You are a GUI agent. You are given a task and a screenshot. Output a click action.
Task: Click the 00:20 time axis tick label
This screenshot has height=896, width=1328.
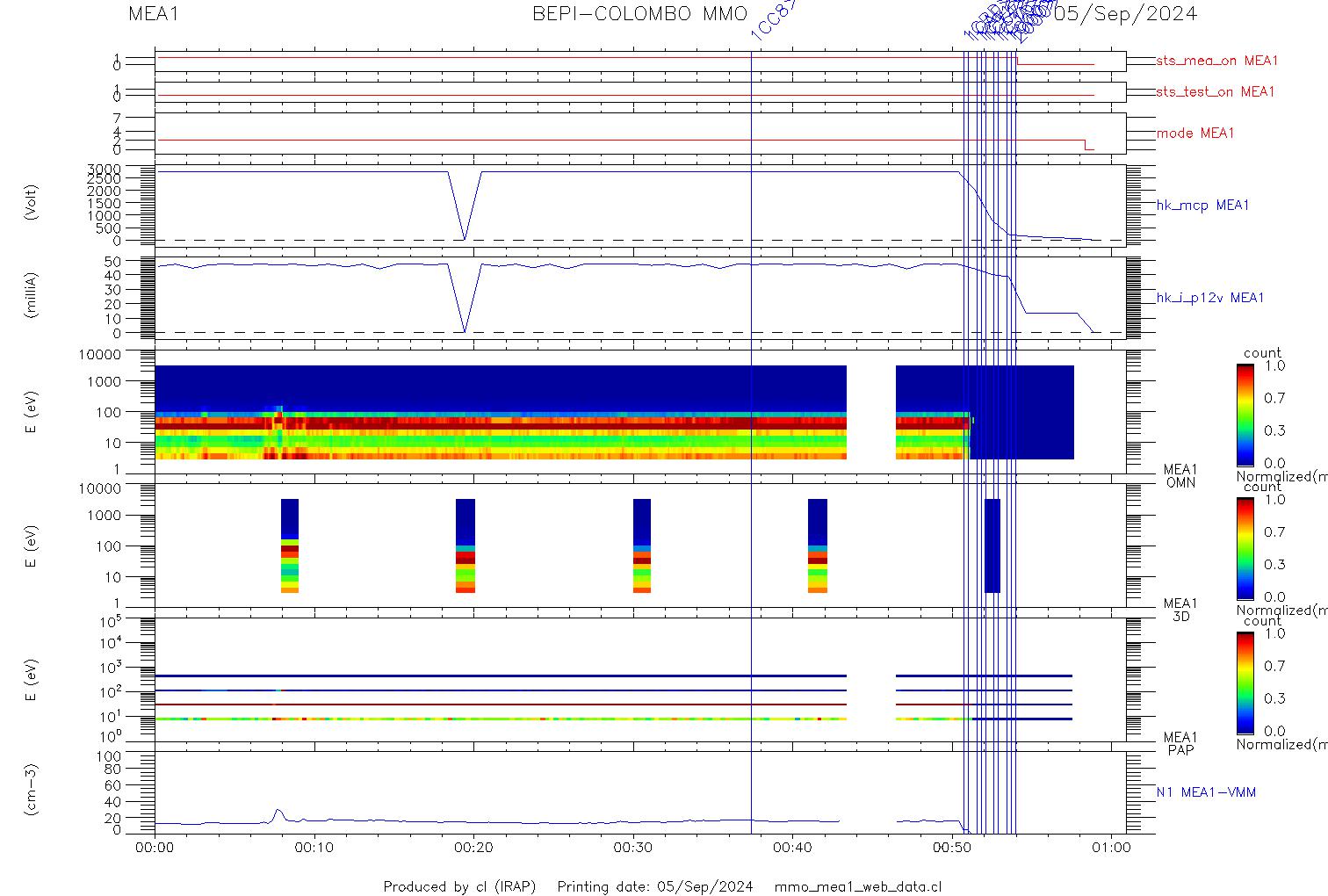[473, 849]
